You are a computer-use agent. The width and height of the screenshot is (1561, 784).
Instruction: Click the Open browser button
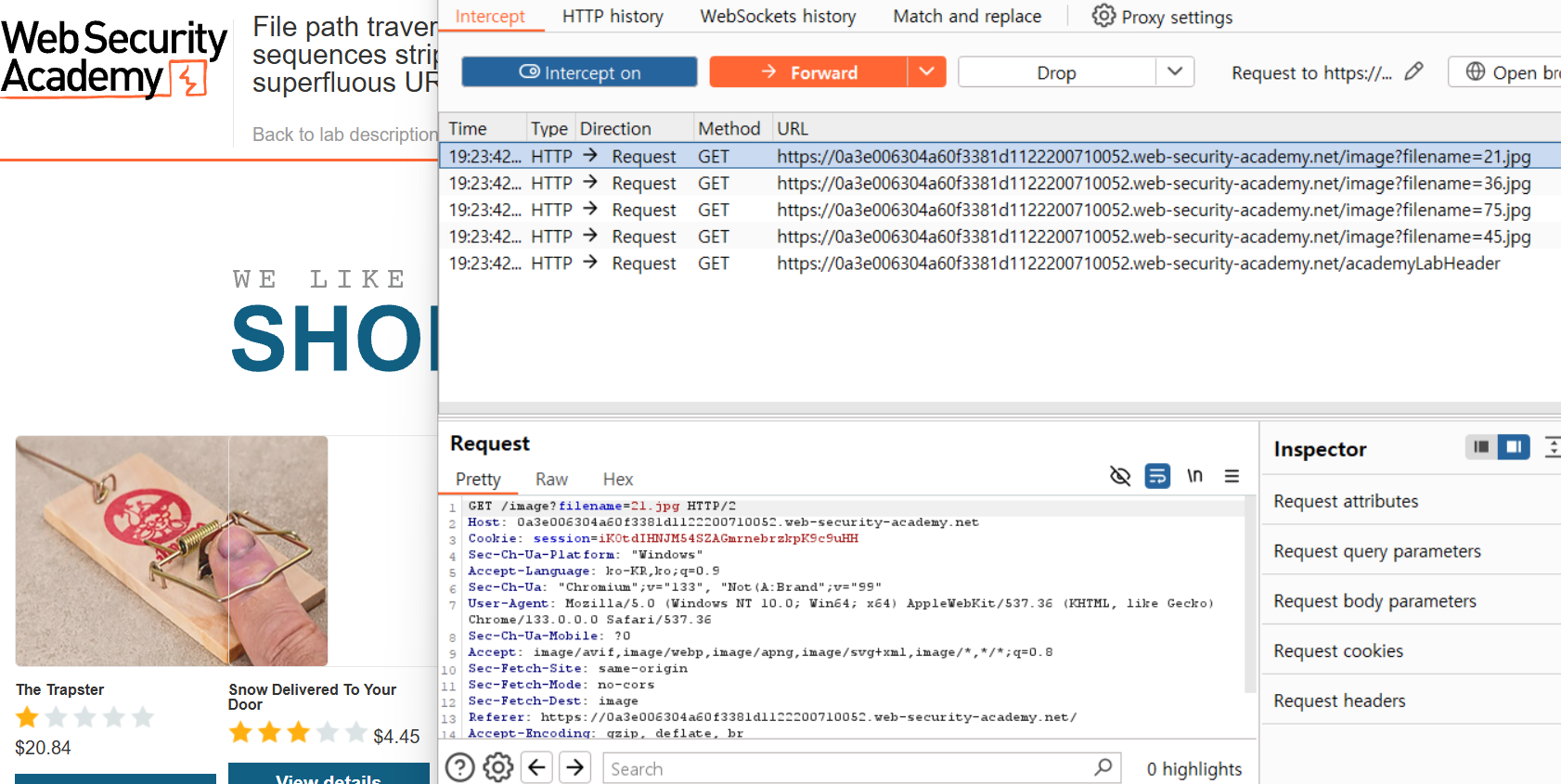(1504, 72)
